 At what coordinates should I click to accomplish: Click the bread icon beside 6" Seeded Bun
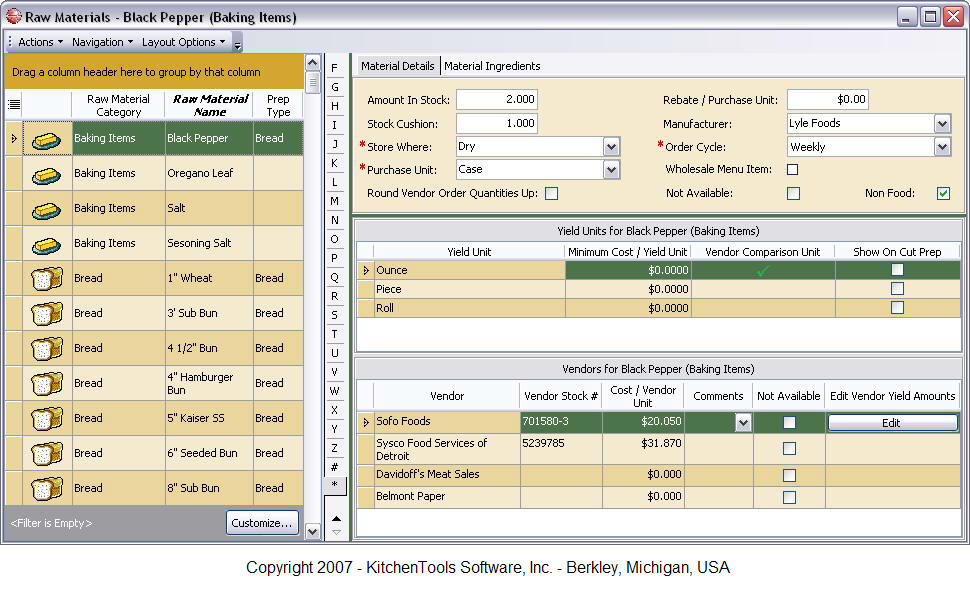(x=46, y=454)
